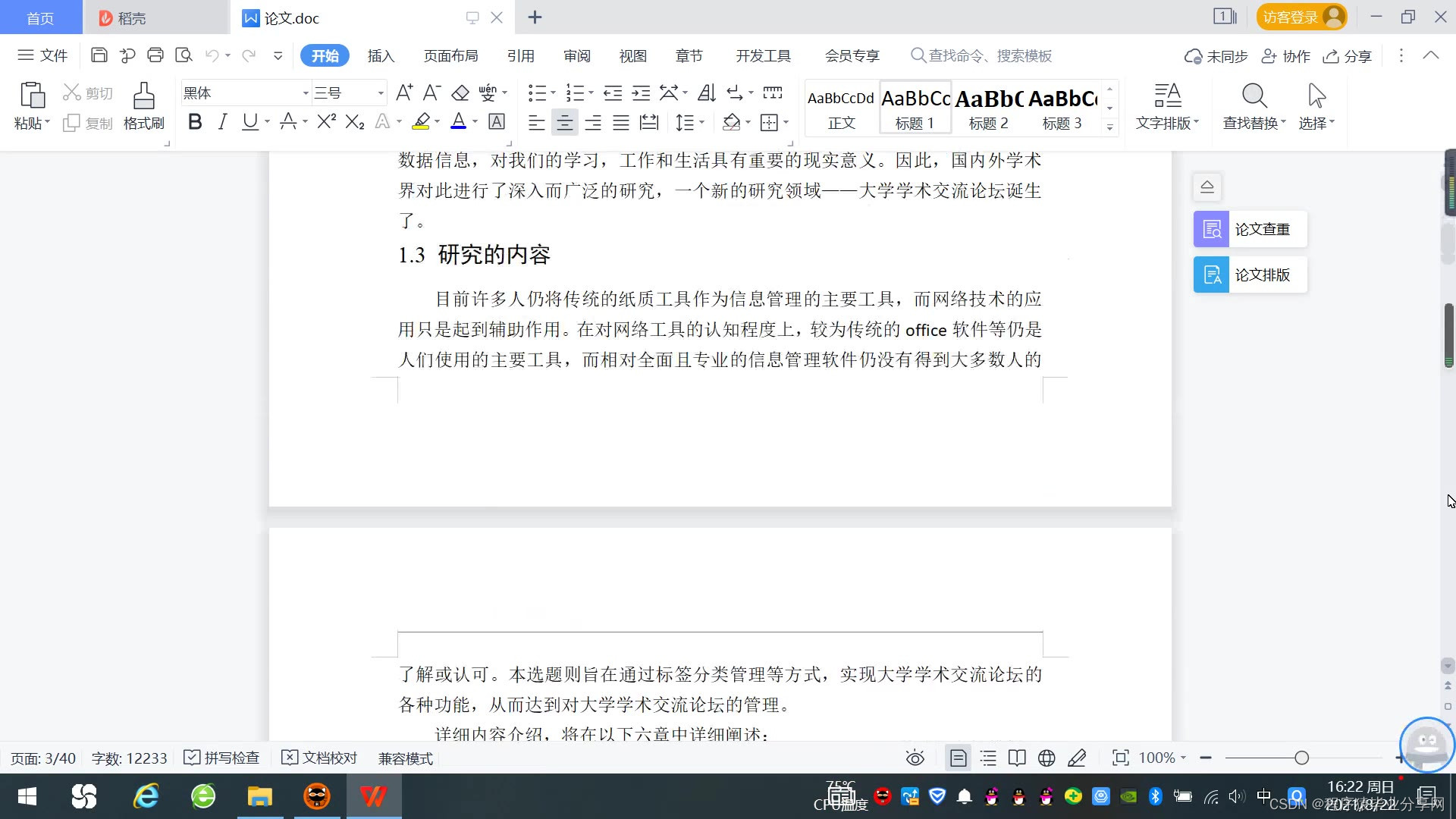
Task: Open the zoom percentage dropdown 100%
Action: (1163, 758)
